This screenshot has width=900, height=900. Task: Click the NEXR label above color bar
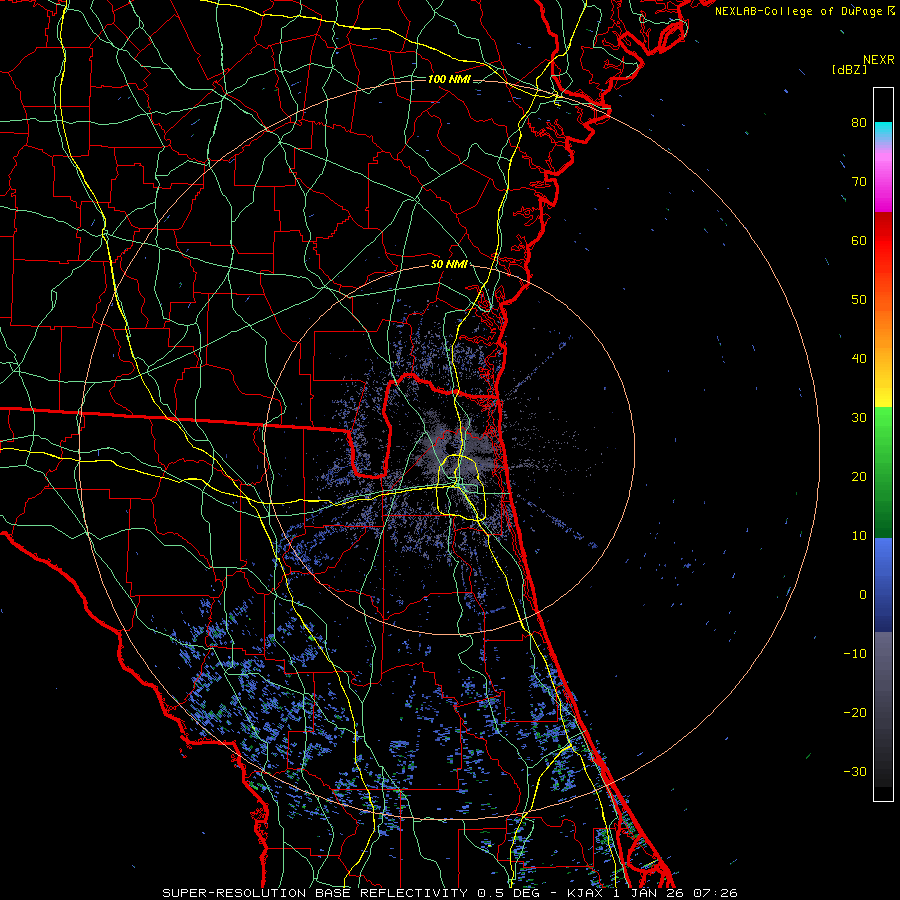coord(879,60)
